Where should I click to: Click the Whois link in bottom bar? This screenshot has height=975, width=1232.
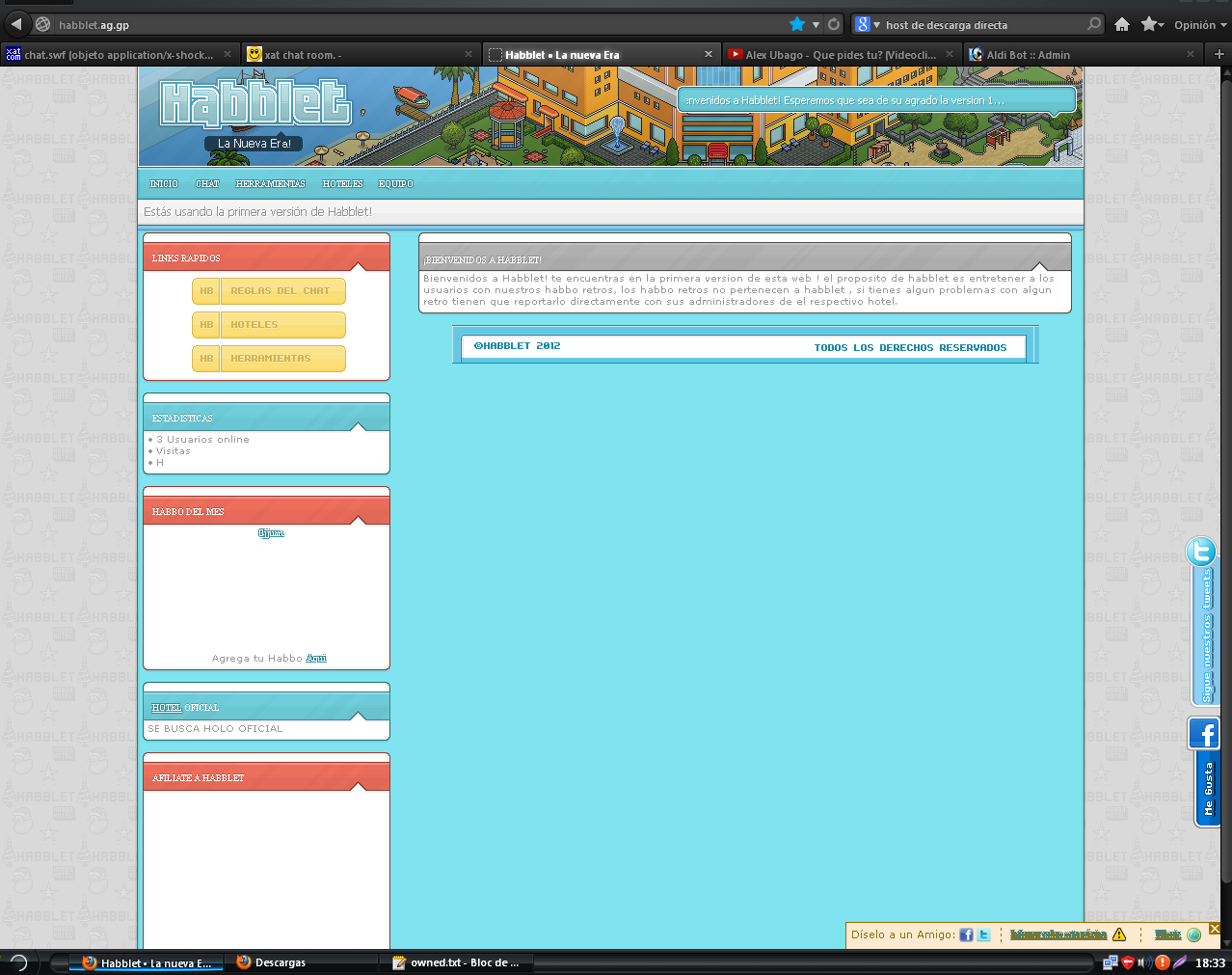pyautogui.click(x=1167, y=934)
